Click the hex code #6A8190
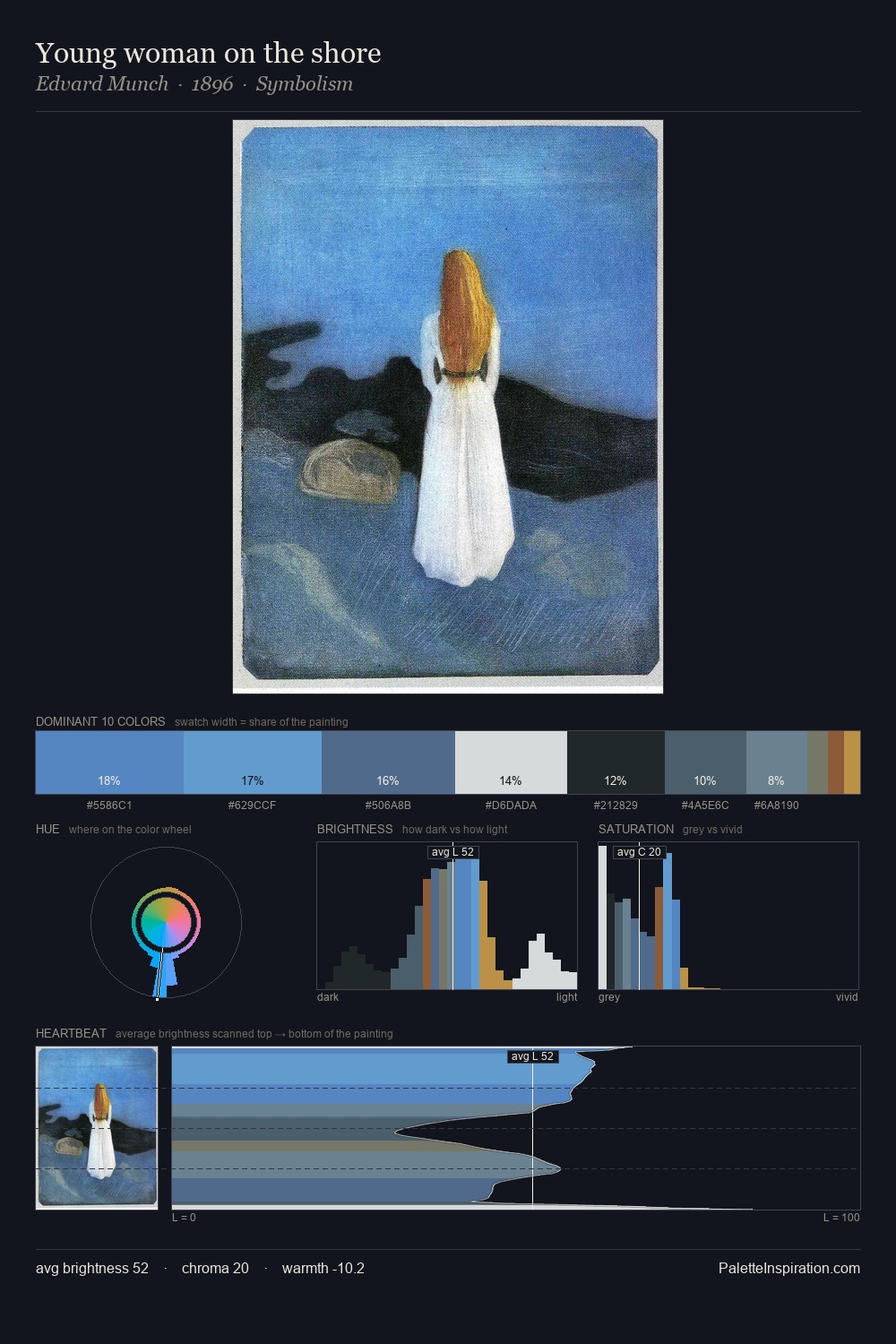 tap(777, 806)
